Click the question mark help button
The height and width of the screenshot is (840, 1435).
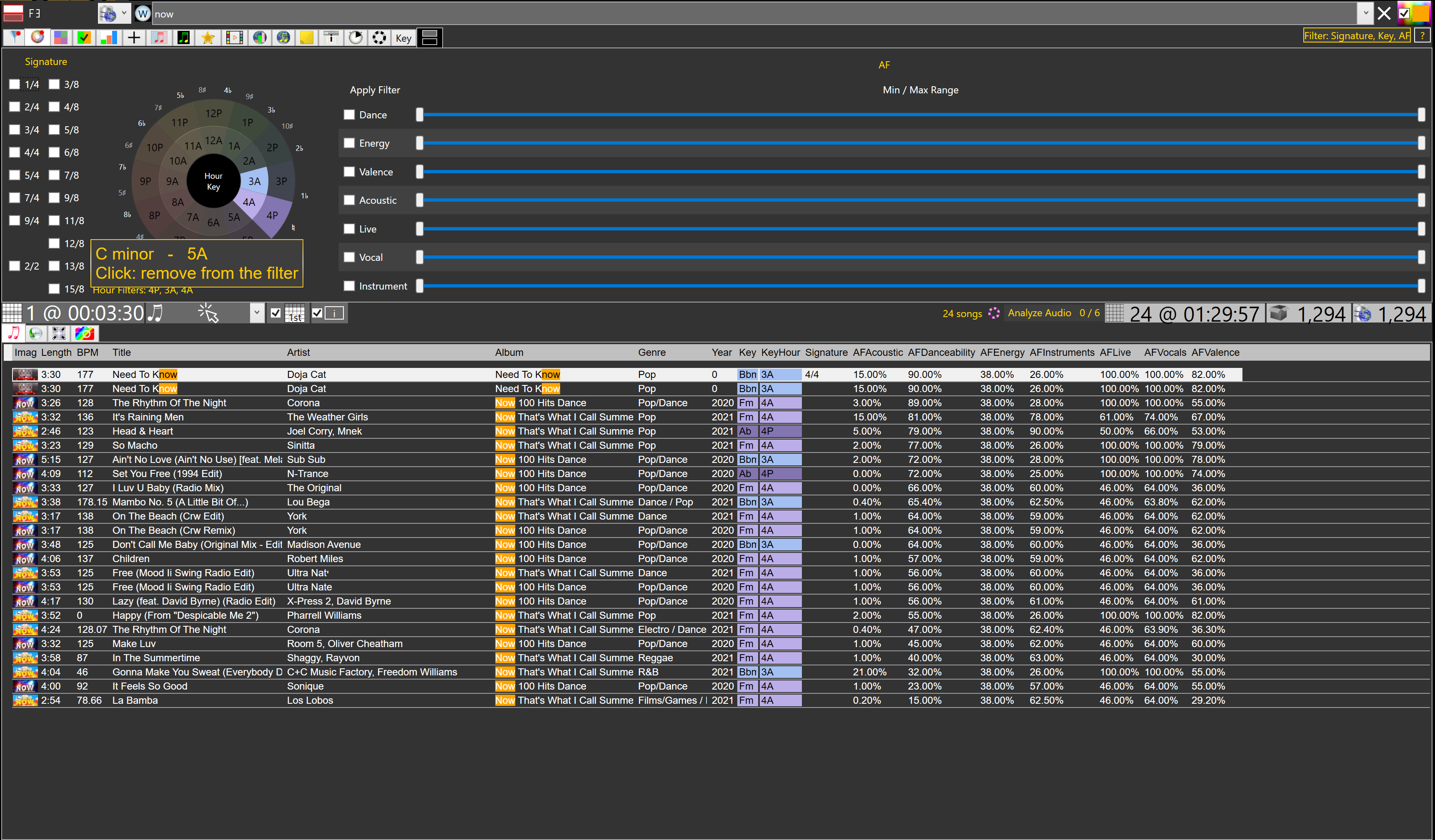tap(1422, 36)
